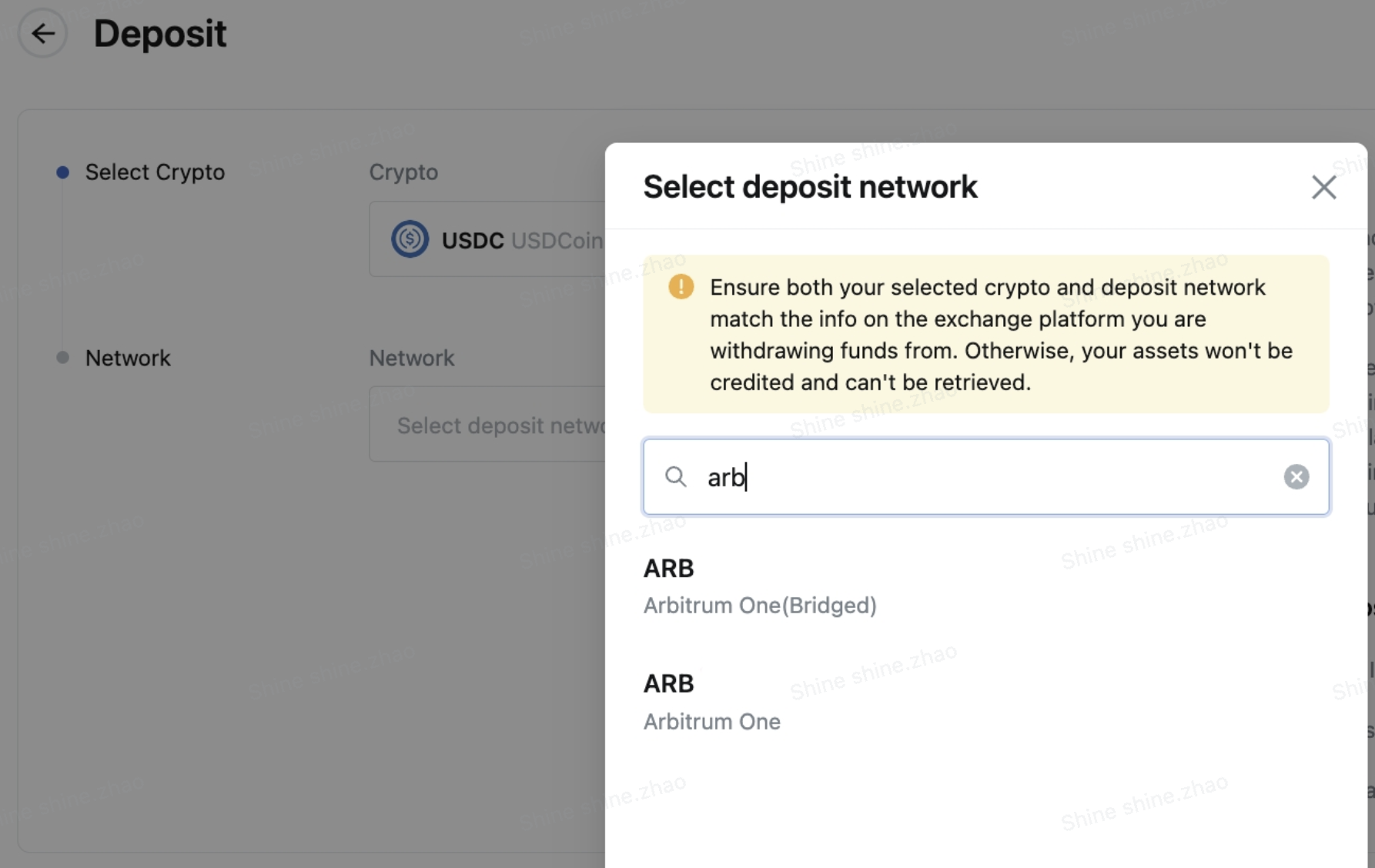This screenshot has height=868, width=1375.
Task: Click the Deposit page title
Action: pyautogui.click(x=159, y=34)
